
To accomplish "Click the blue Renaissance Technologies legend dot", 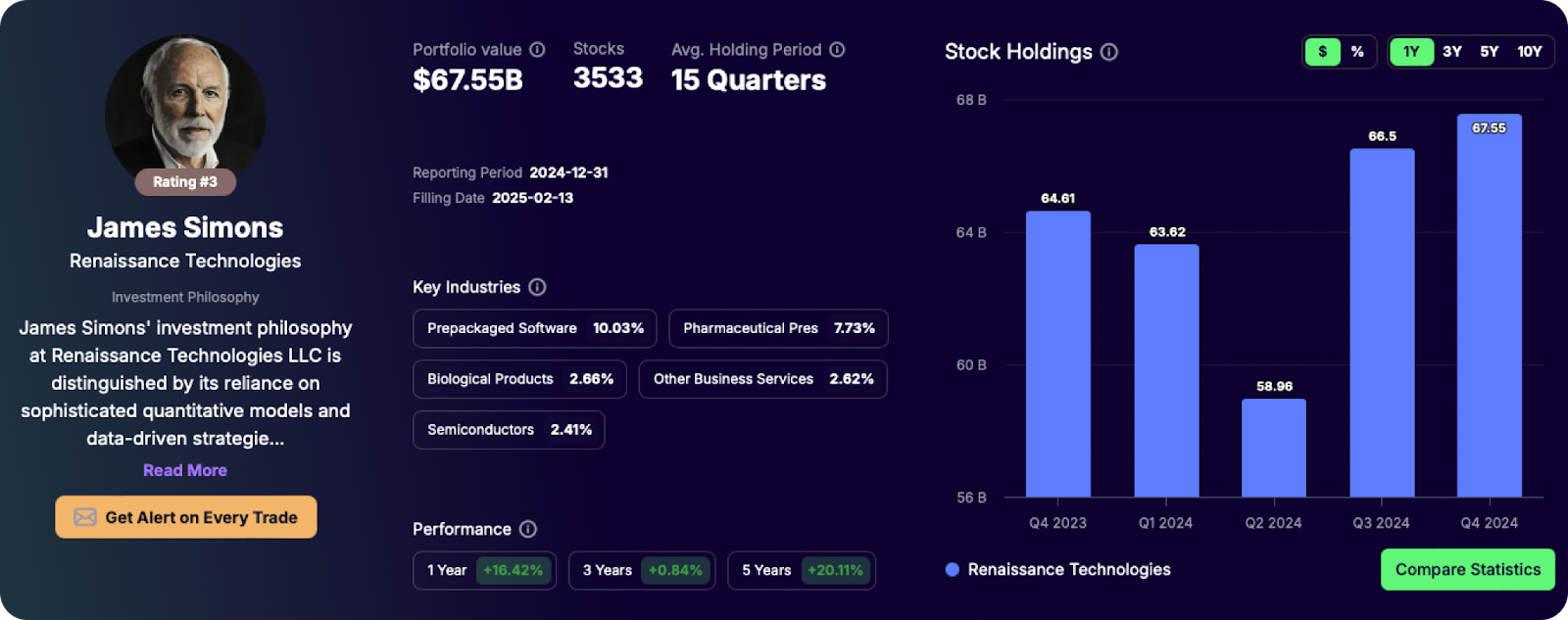I will click(952, 569).
